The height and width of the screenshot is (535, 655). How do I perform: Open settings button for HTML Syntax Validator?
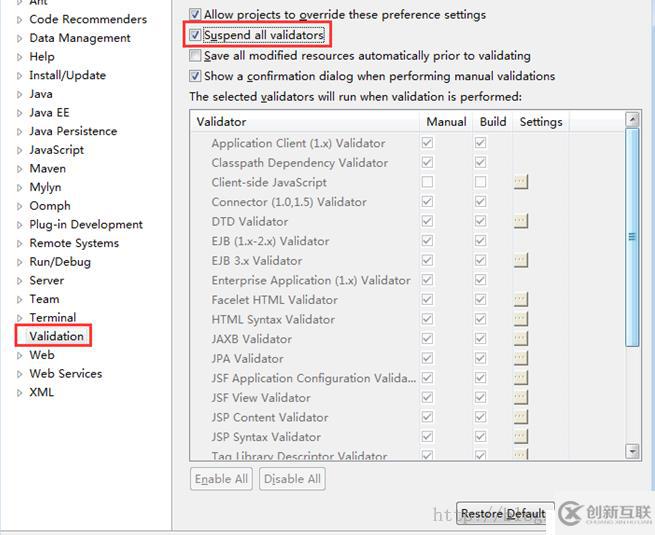520,319
